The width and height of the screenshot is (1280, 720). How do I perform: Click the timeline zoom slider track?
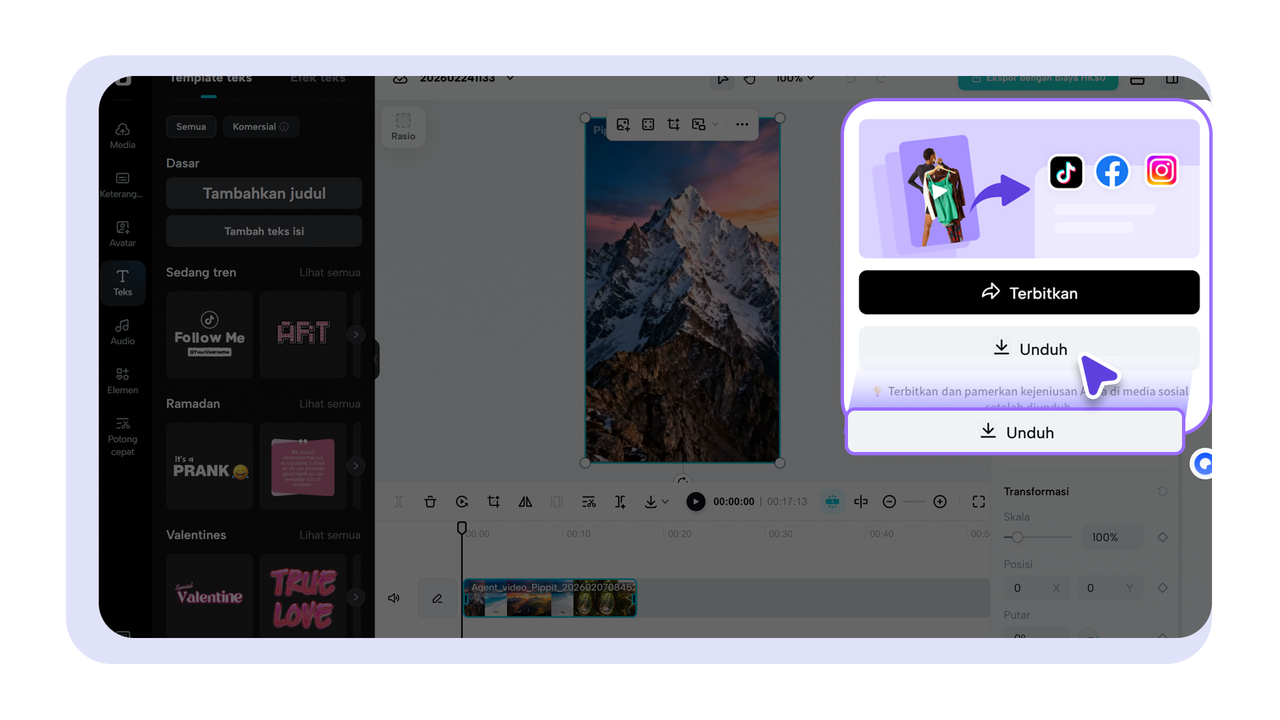click(x=914, y=502)
